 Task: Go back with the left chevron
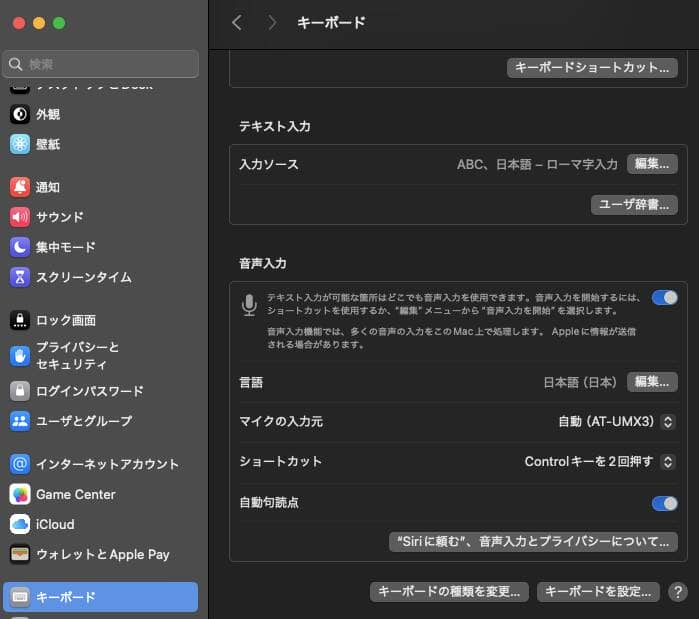pos(237,22)
